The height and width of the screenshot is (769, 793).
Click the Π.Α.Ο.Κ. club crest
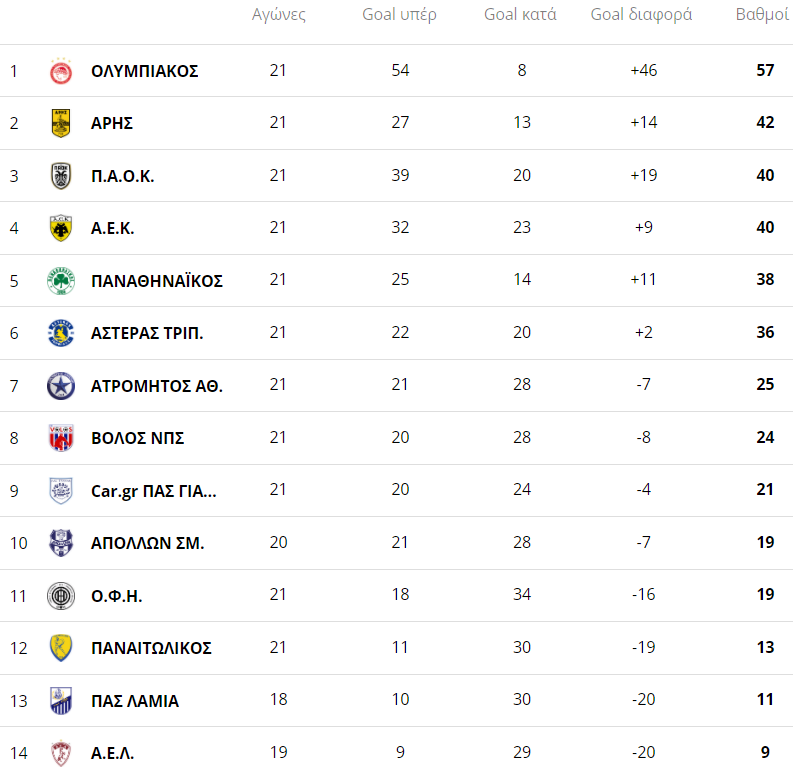61,176
